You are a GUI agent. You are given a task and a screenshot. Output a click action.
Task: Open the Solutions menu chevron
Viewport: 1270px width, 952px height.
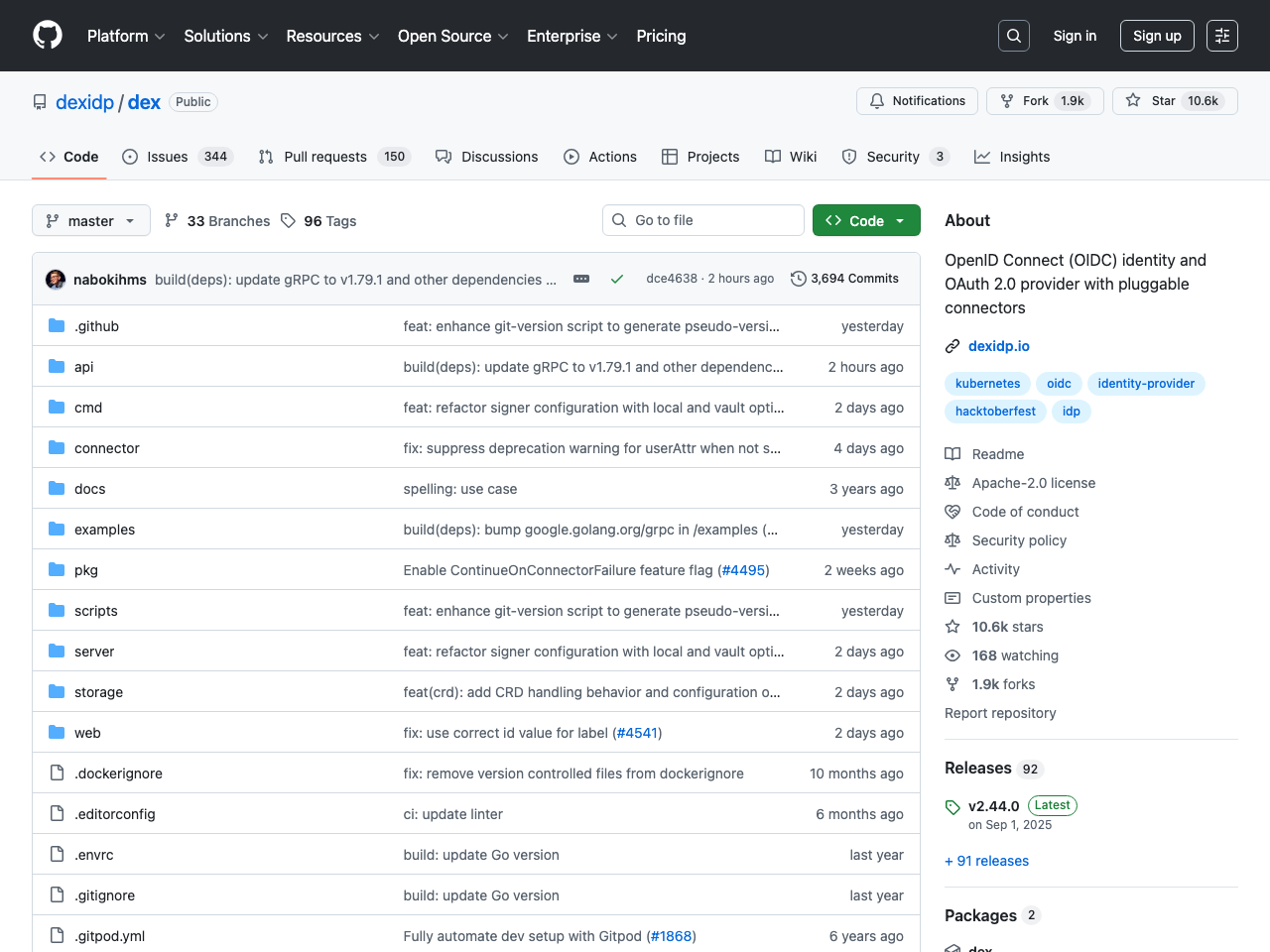tap(264, 37)
